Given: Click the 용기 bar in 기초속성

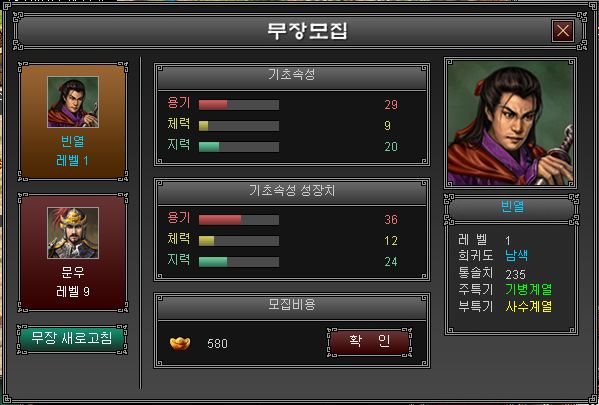Looking at the screenshot, I should 239,105.
